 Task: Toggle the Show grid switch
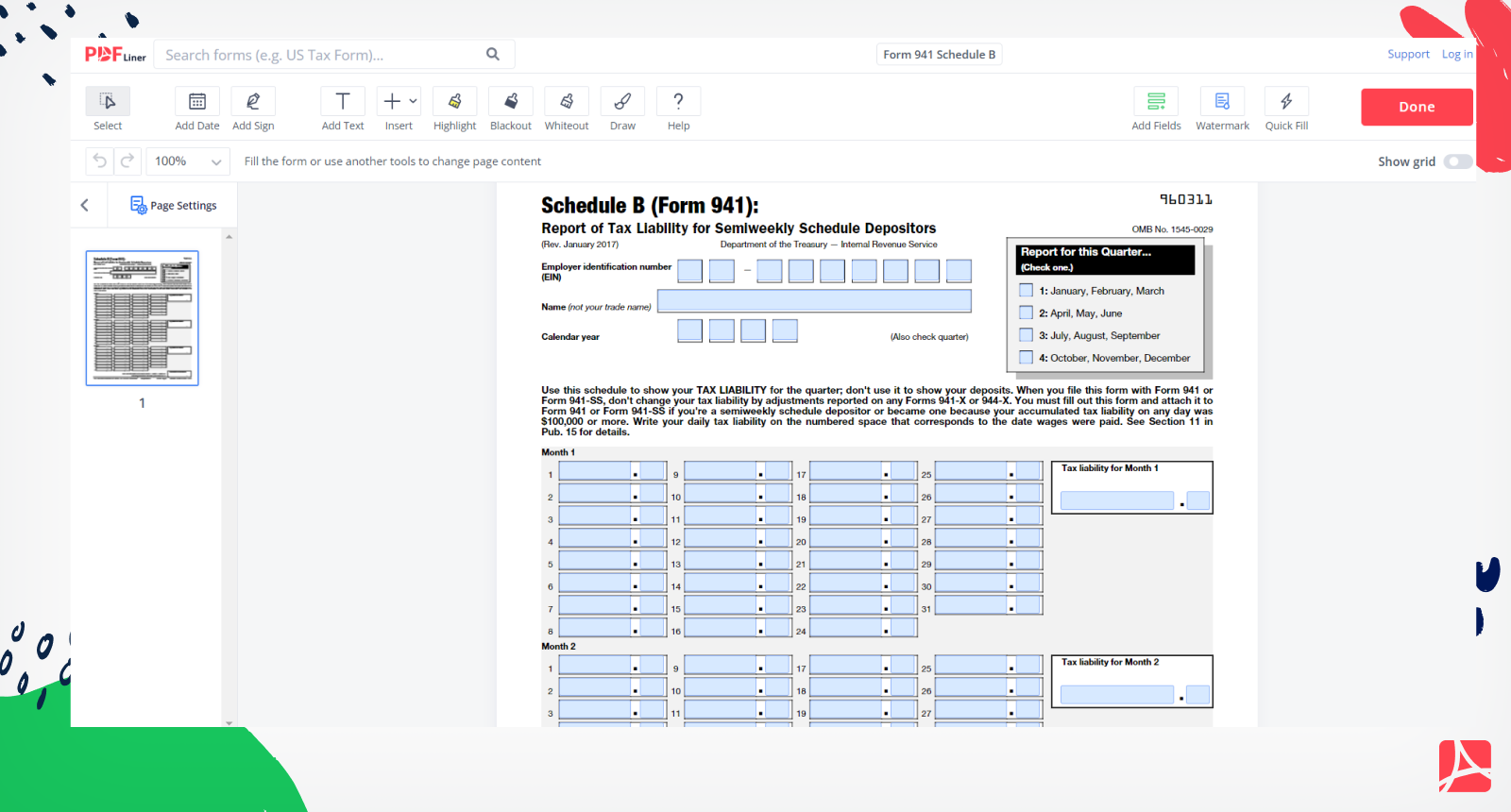[x=1457, y=161]
